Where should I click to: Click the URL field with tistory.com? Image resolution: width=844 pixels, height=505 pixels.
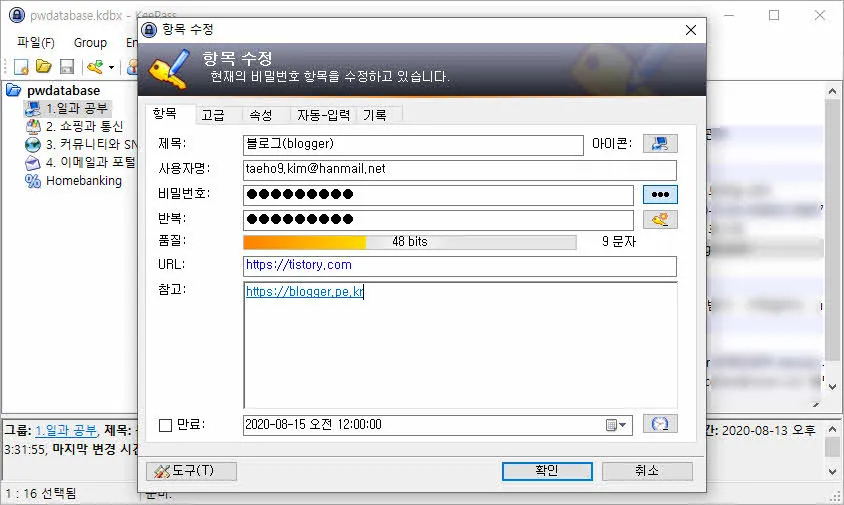tap(460, 265)
